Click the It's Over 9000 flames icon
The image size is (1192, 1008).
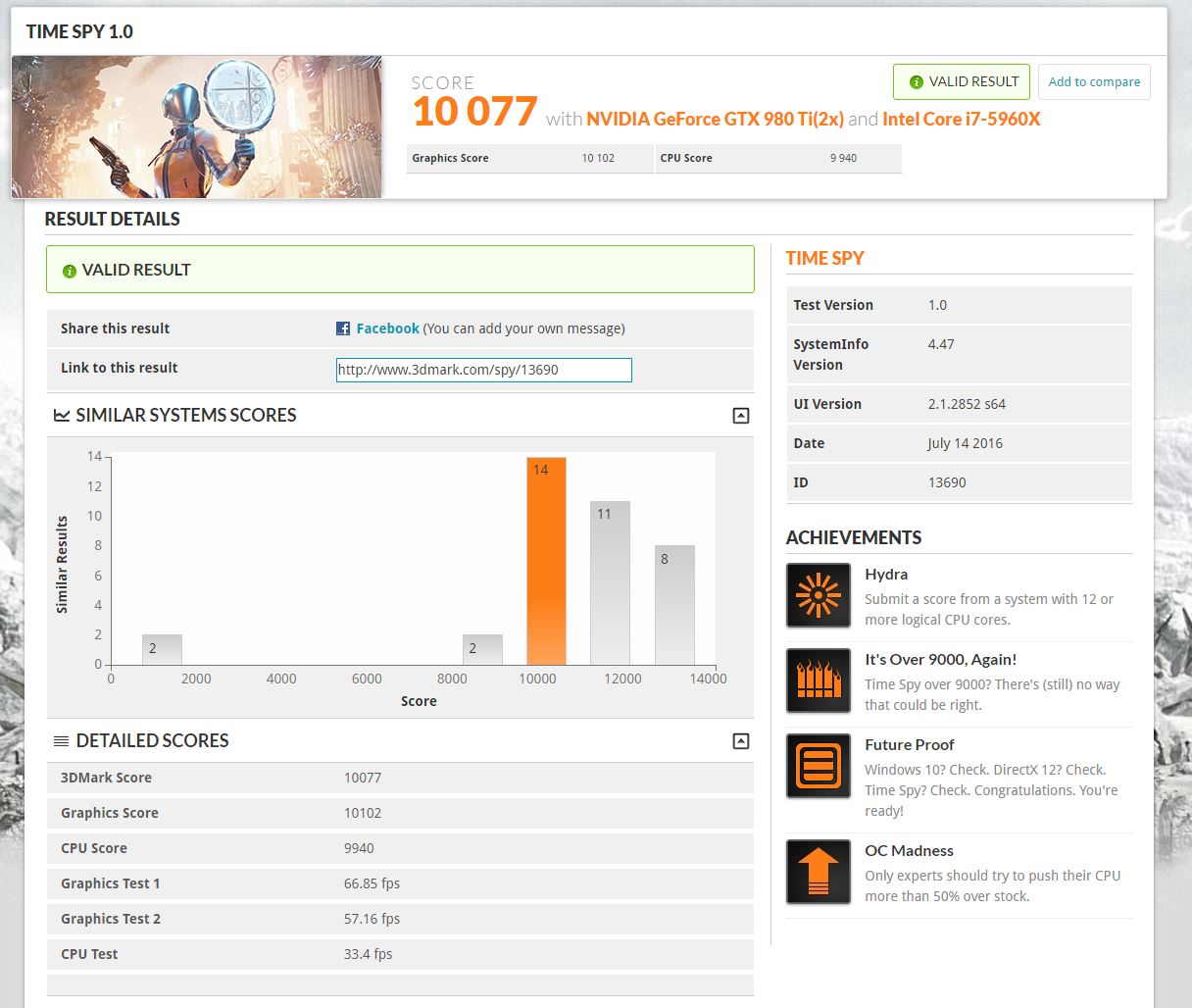point(819,680)
